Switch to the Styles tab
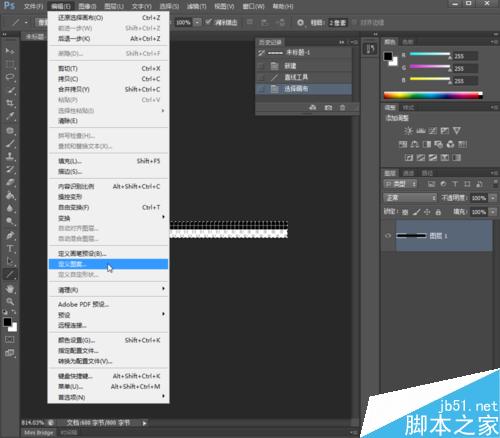 click(x=408, y=107)
